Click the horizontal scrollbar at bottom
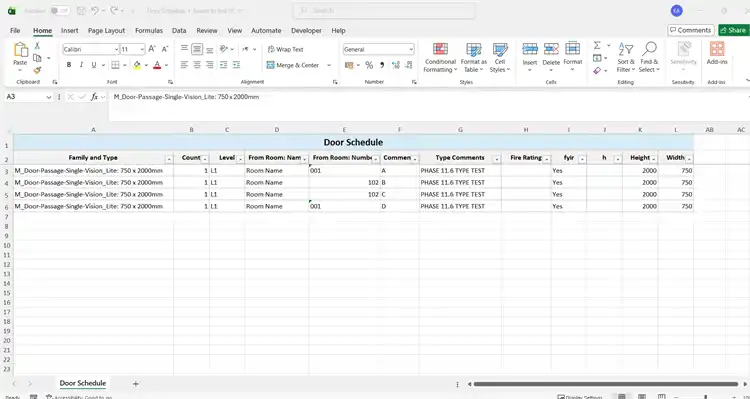750x399 pixels. pyautogui.click(x=606, y=384)
